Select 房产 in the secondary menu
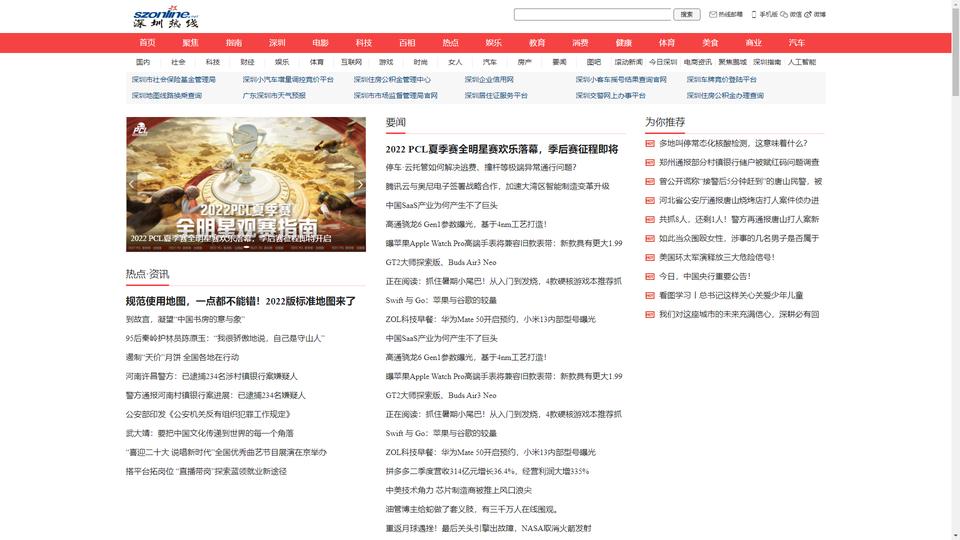Screen dimensions: 960x540 pos(525,62)
